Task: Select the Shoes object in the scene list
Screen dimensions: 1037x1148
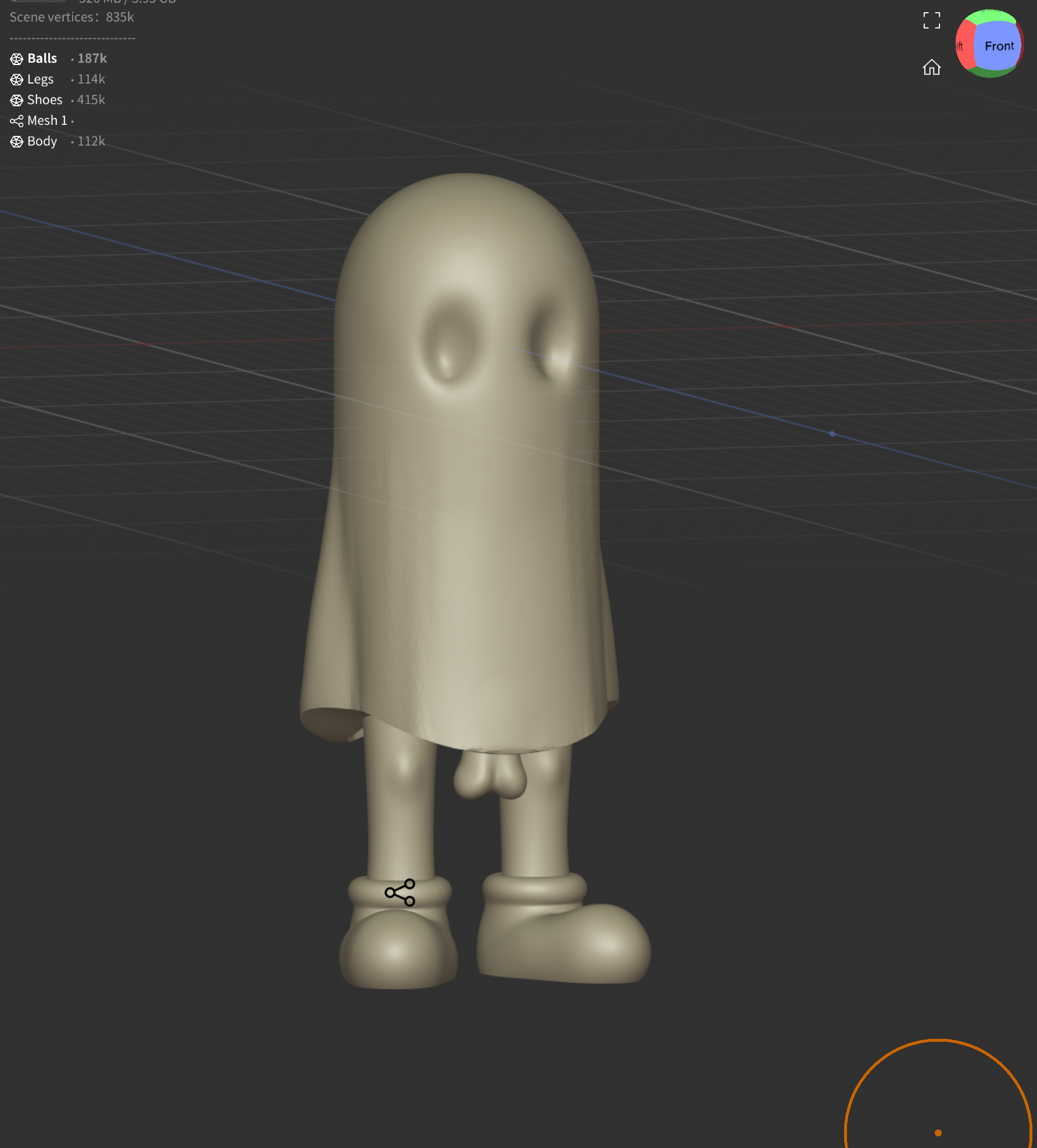Action: 45,100
